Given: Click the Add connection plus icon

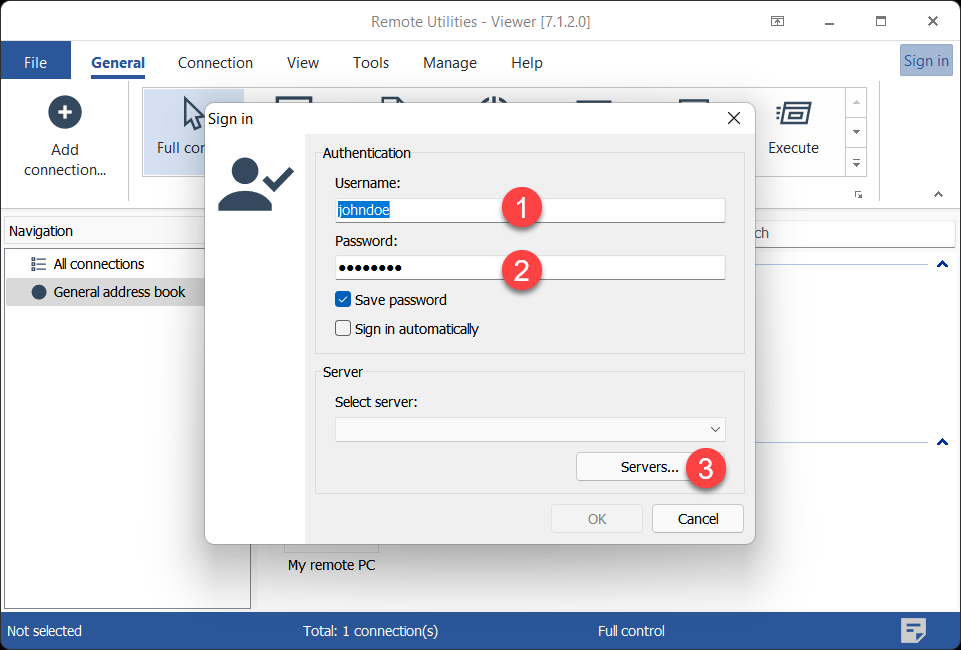Looking at the screenshot, I should pyautogui.click(x=65, y=112).
